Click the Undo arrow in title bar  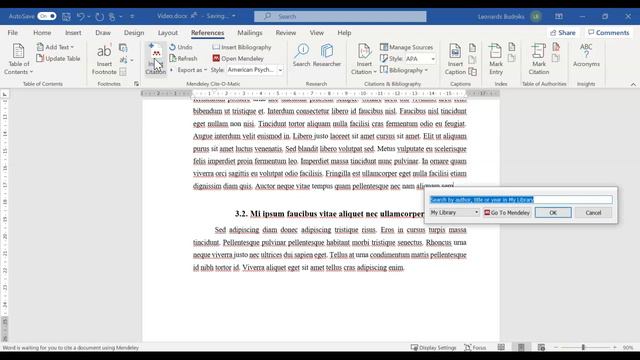[80, 16]
